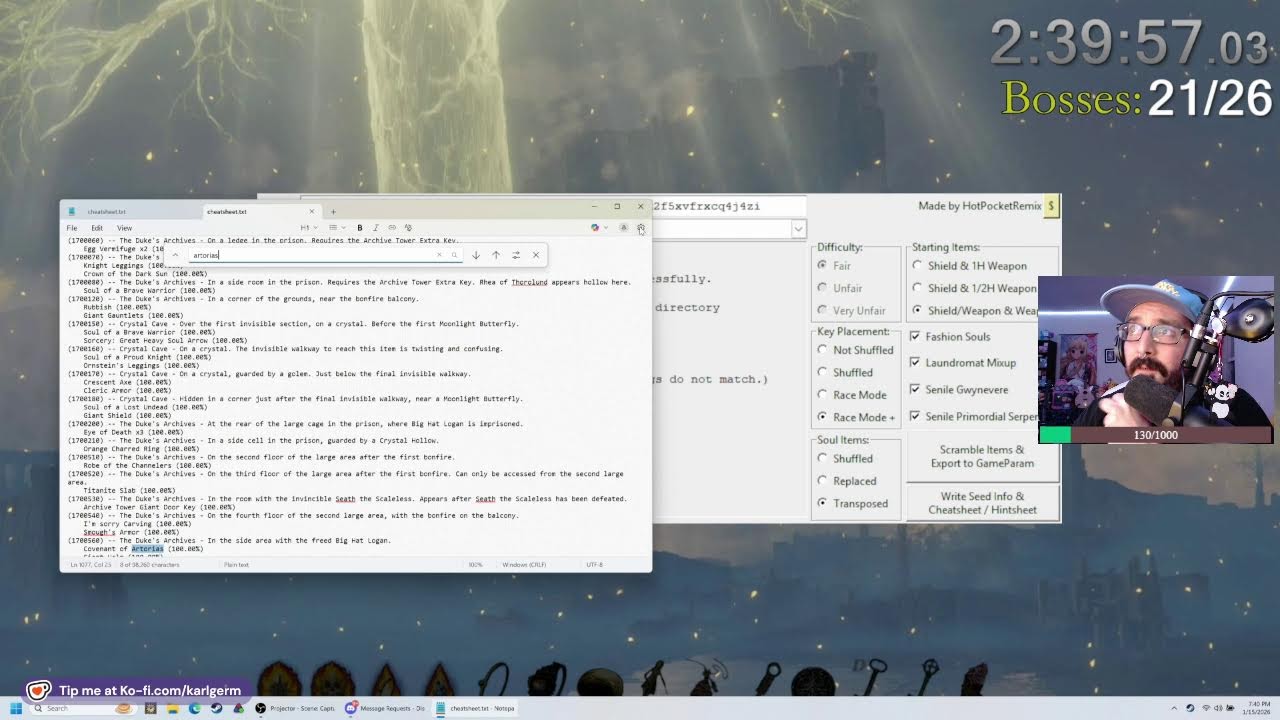
Task: Open Notepad settings gear icon
Action: tap(641, 228)
